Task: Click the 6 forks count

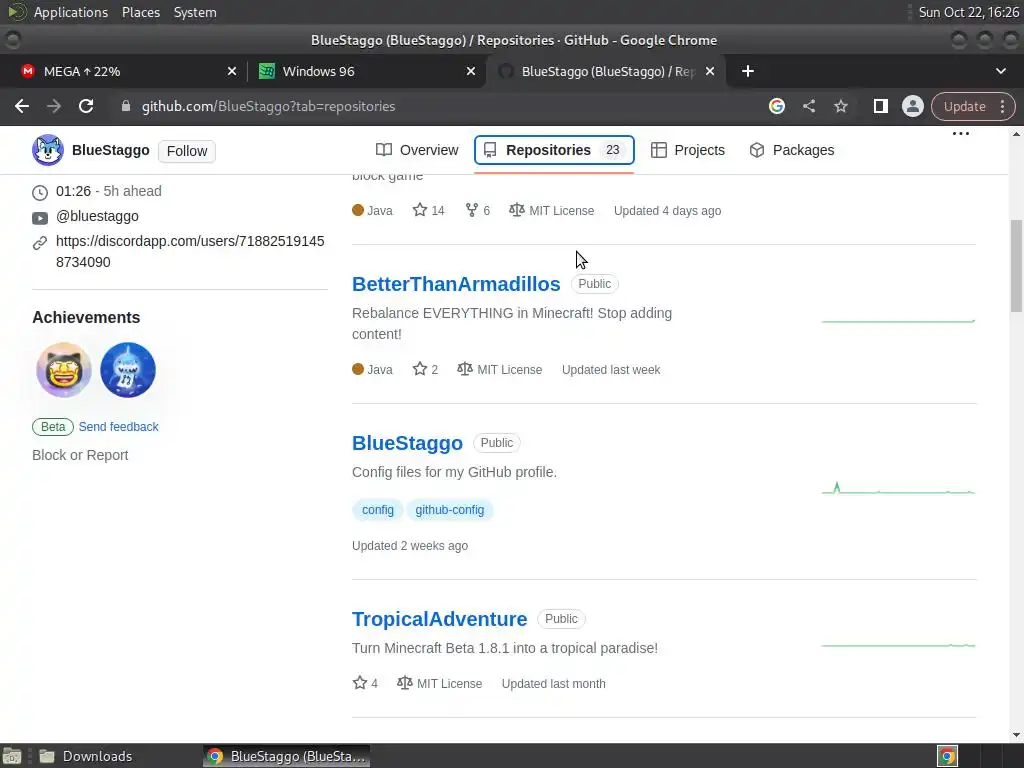Action: click(477, 211)
